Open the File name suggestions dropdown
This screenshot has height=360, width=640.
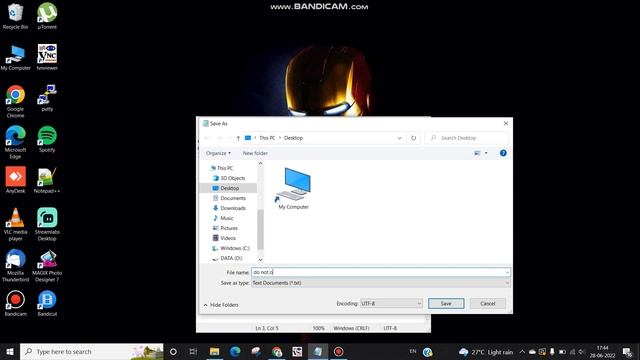(507, 272)
